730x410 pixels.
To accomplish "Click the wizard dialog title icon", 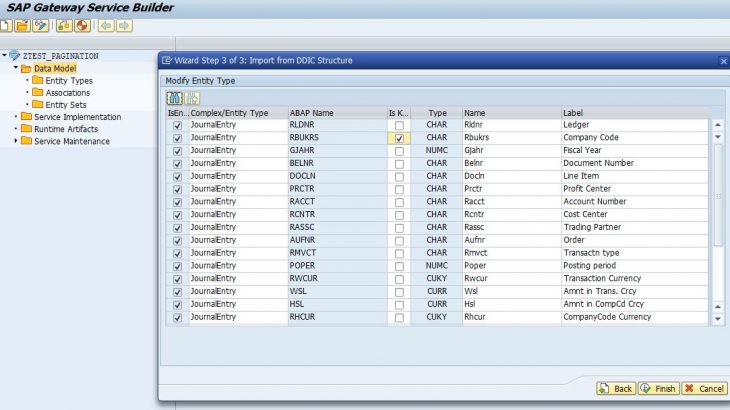I will (x=166, y=60).
